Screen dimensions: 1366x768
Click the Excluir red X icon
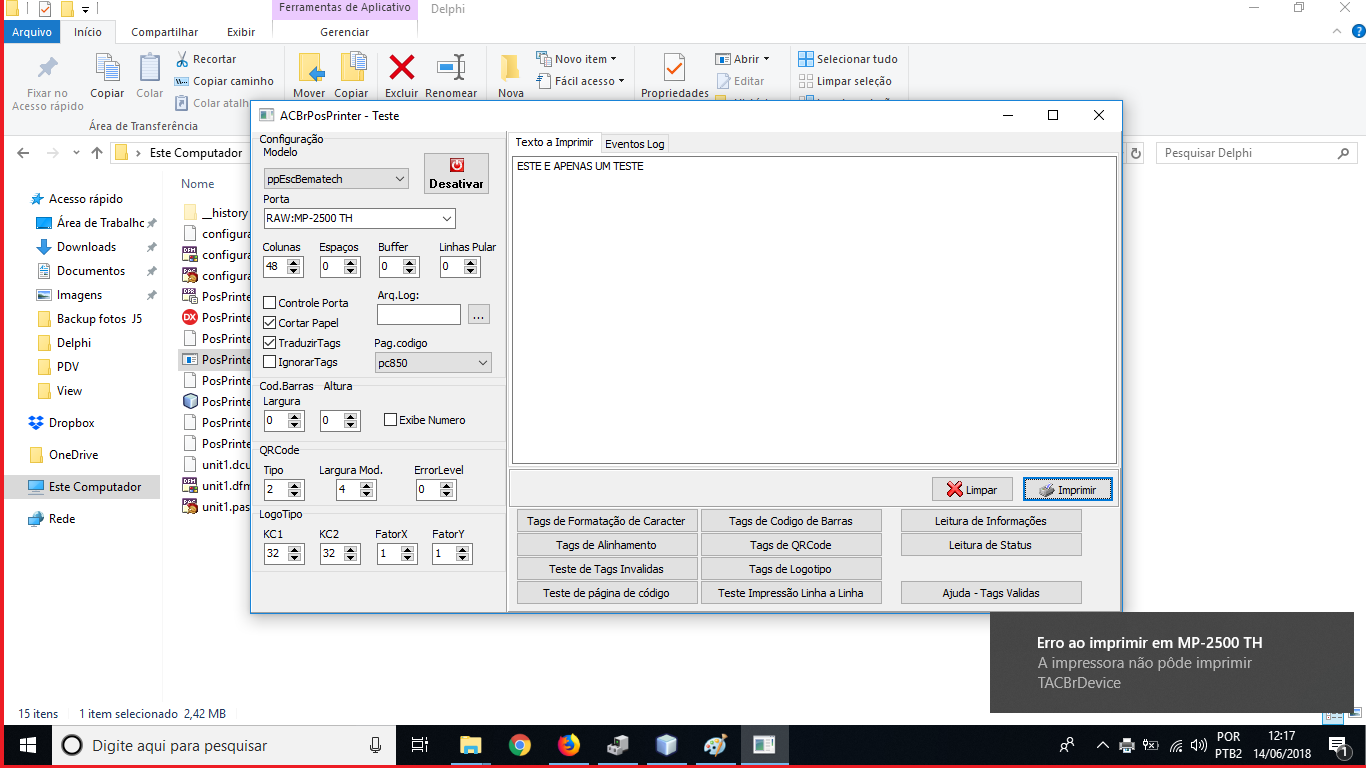coord(402,68)
